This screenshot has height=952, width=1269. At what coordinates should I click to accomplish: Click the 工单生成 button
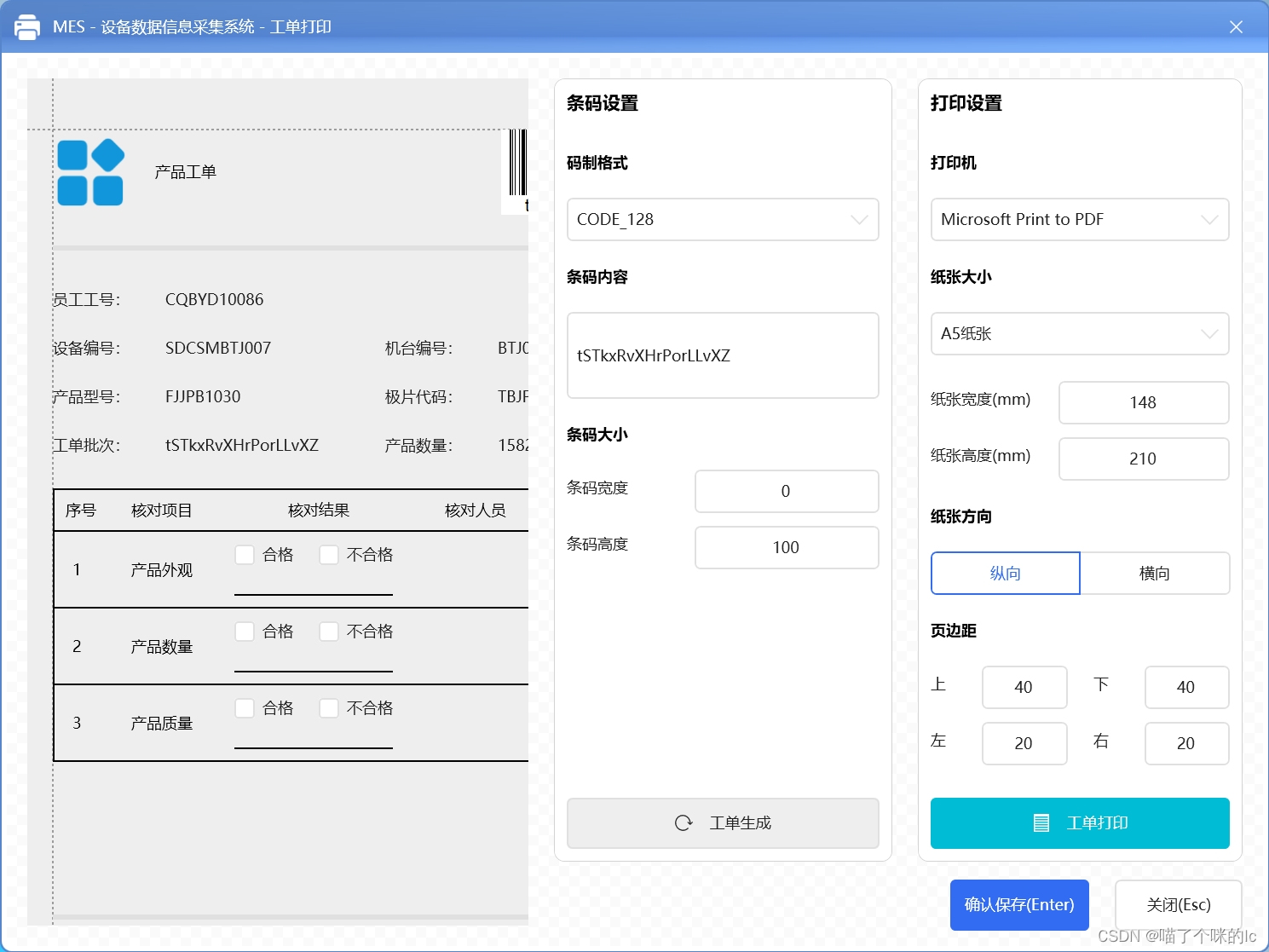[x=723, y=823]
